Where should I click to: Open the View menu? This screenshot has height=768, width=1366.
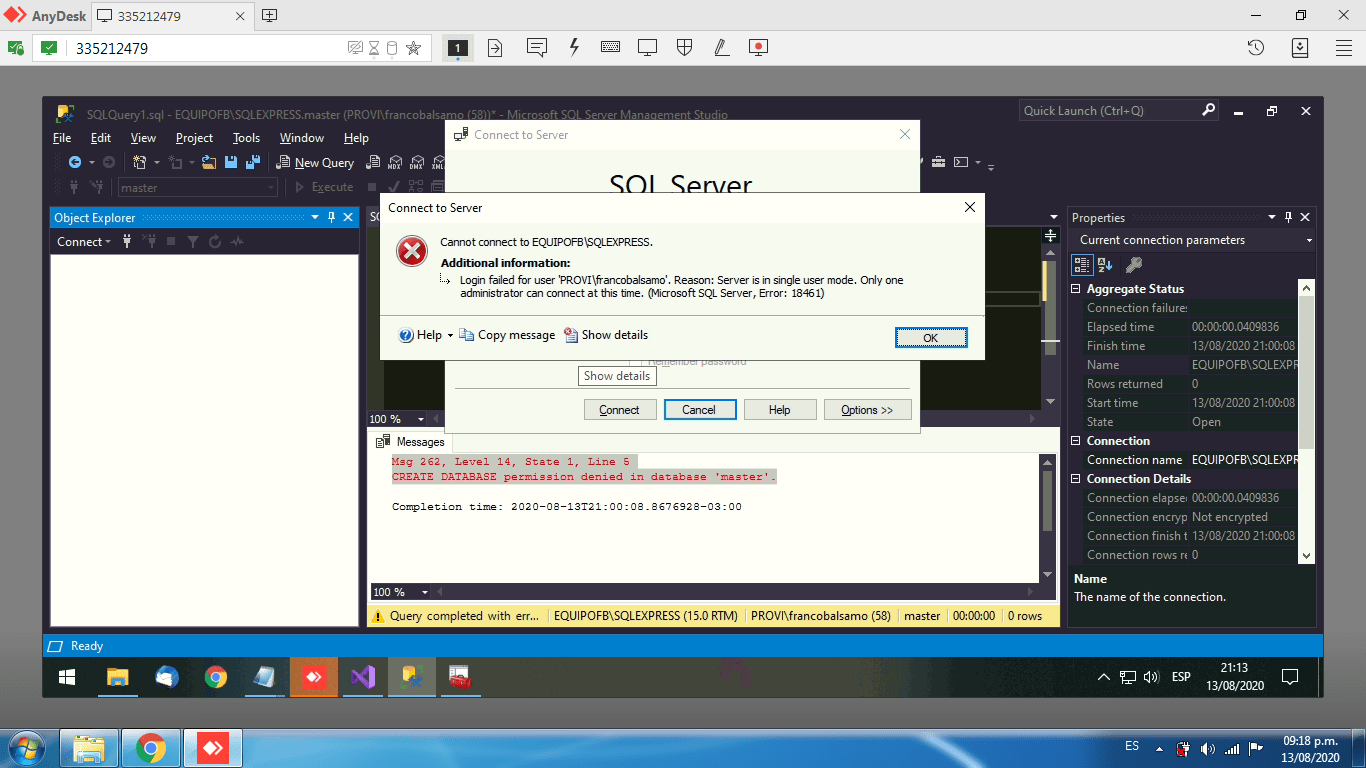coord(143,138)
